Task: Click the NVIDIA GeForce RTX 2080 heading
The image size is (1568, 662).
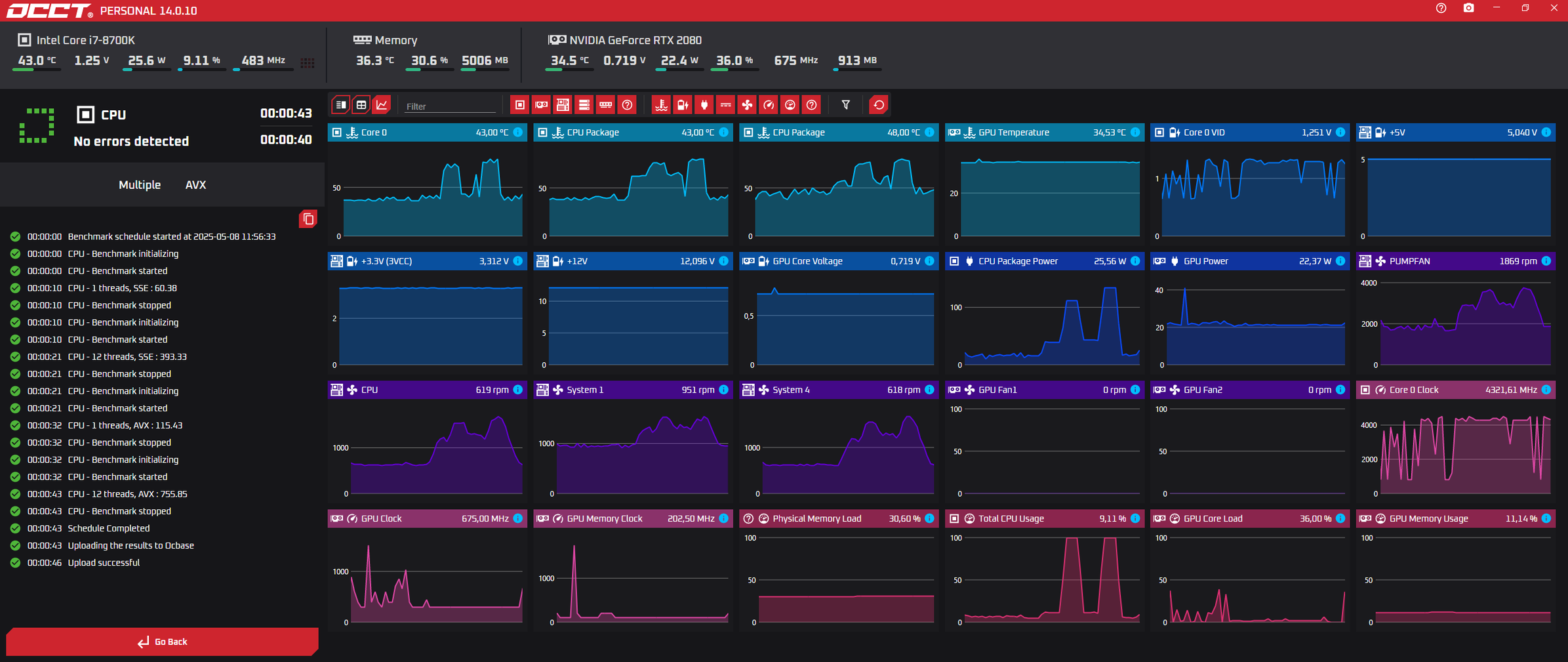Action: (x=635, y=40)
